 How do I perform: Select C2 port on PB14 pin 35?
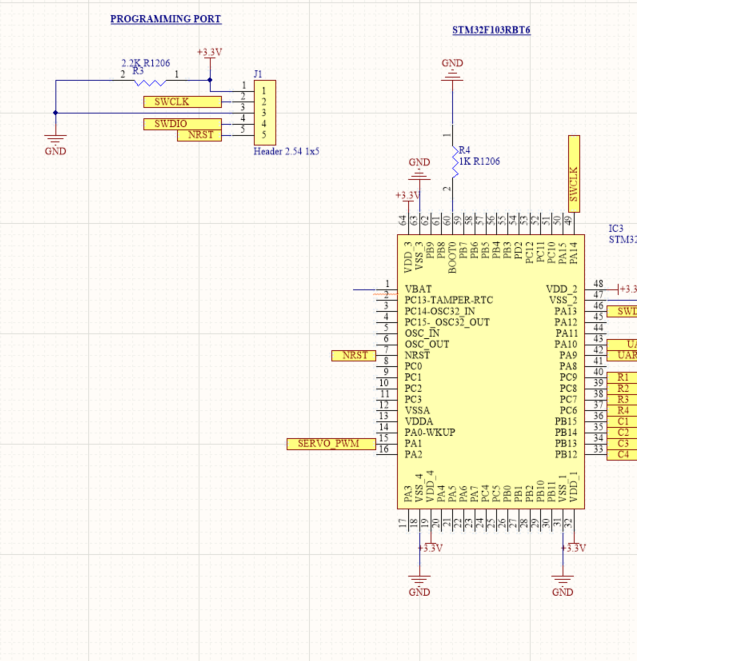pos(622,433)
